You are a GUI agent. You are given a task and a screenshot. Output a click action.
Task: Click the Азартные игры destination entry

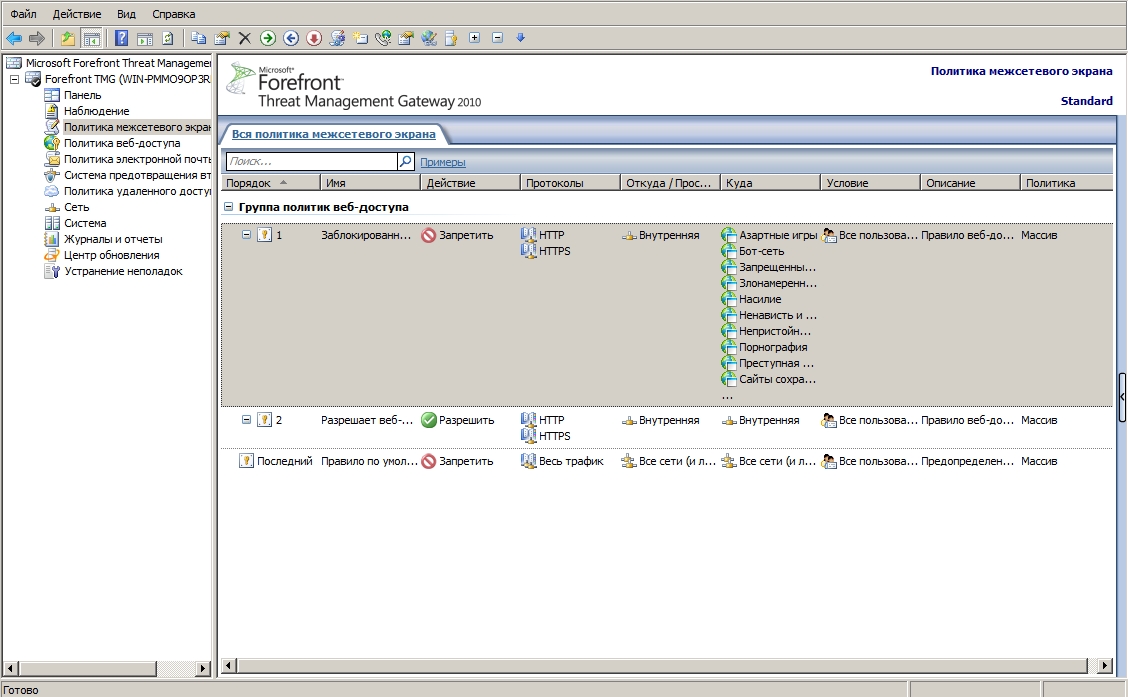[x=778, y=235]
